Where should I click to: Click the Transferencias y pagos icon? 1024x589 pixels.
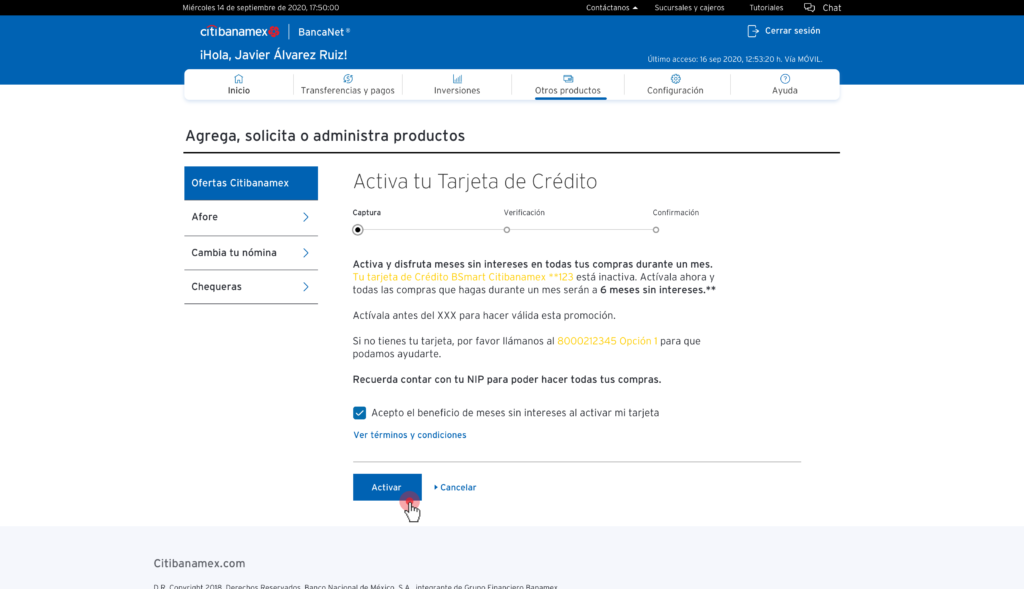coord(348,78)
